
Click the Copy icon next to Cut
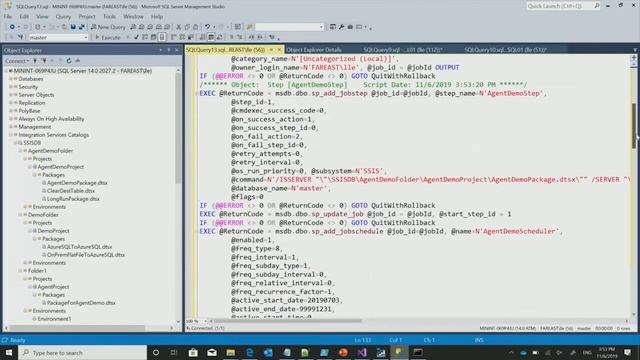187,27
